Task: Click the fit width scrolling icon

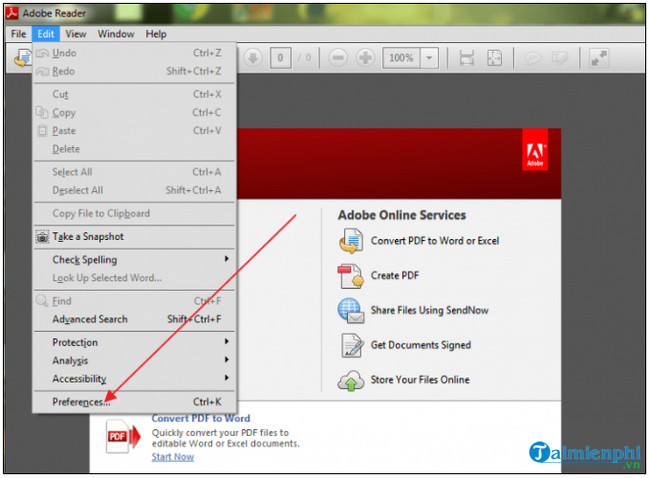Action: (467, 58)
